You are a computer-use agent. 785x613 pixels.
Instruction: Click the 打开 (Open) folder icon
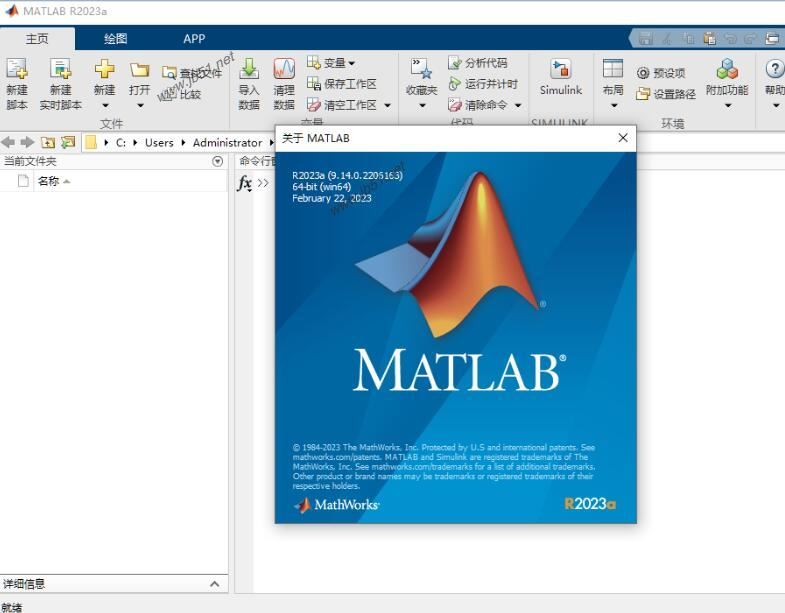coord(140,70)
